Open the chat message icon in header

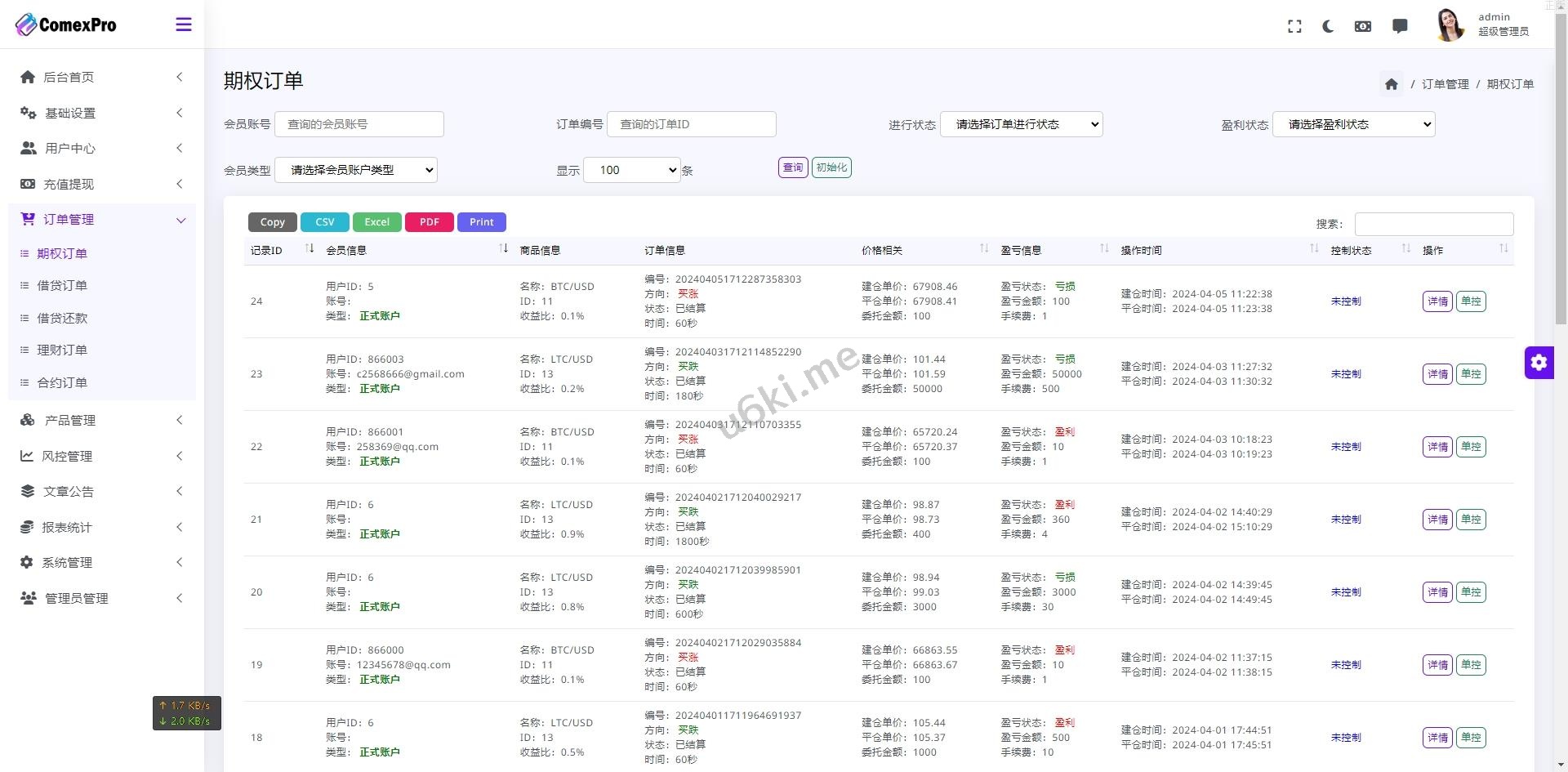(1400, 26)
